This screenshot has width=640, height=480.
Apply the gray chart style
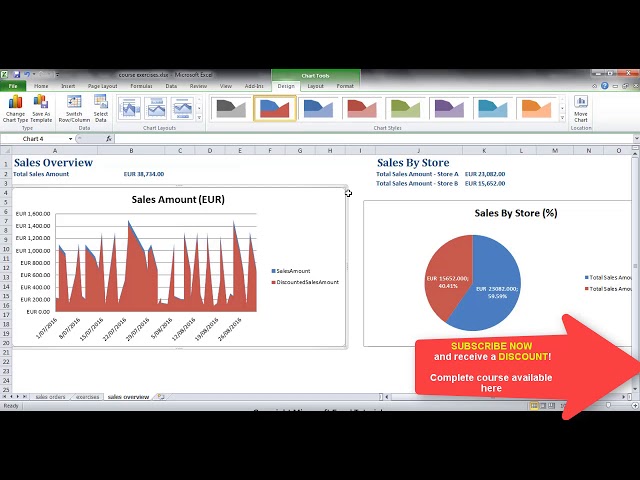point(231,109)
